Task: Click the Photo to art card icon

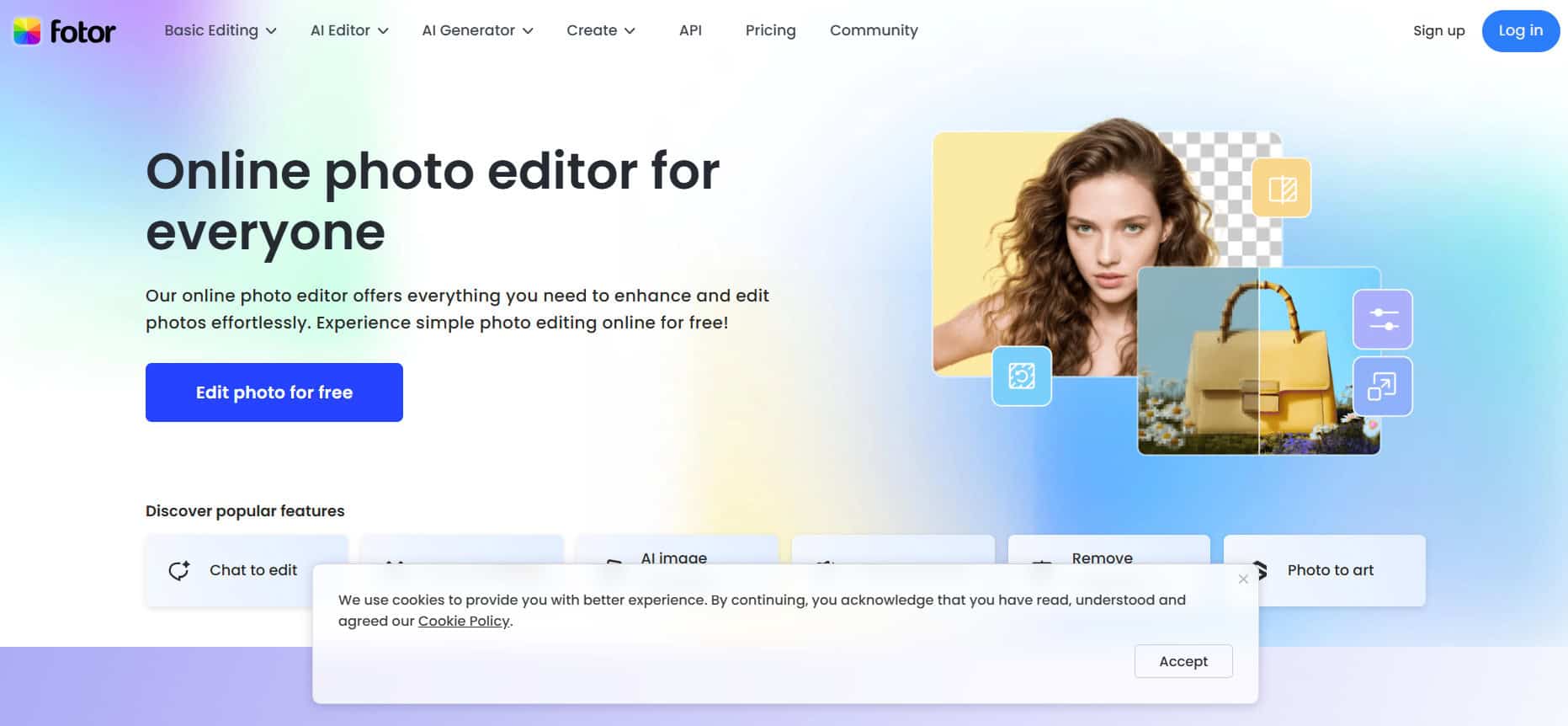Action: click(x=1260, y=570)
